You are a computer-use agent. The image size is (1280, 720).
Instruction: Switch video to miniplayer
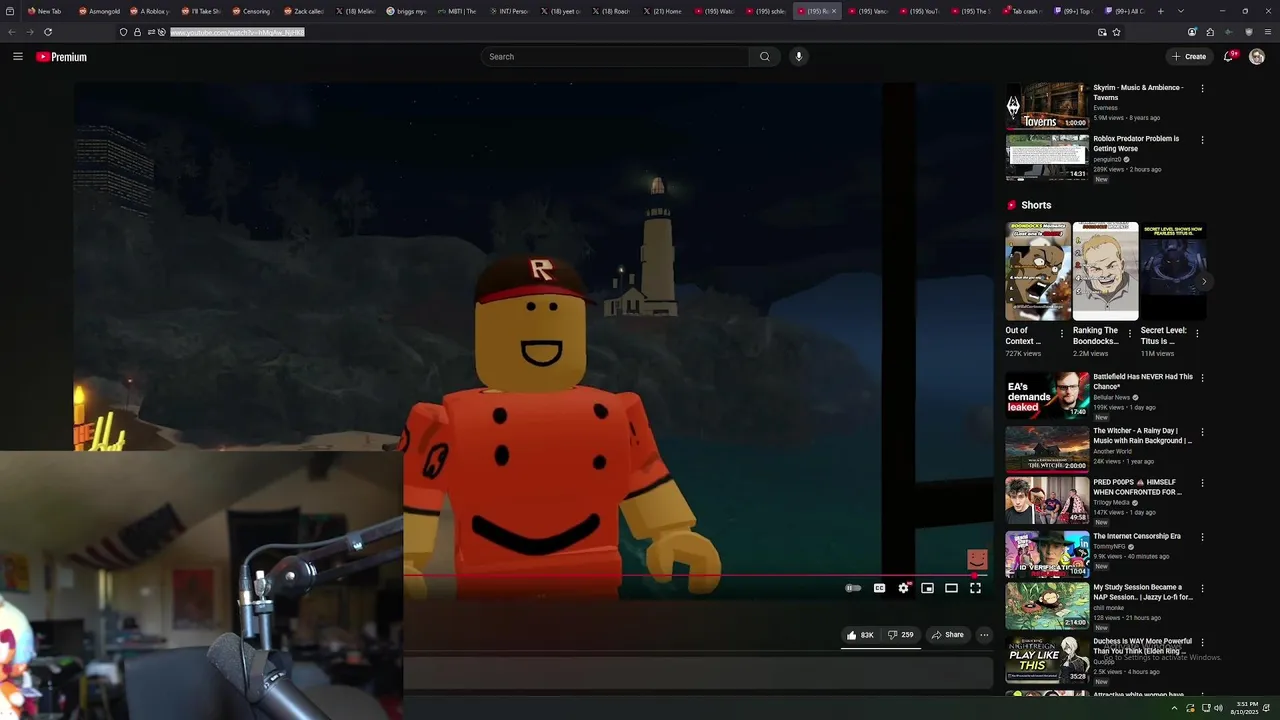(x=927, y=588)
